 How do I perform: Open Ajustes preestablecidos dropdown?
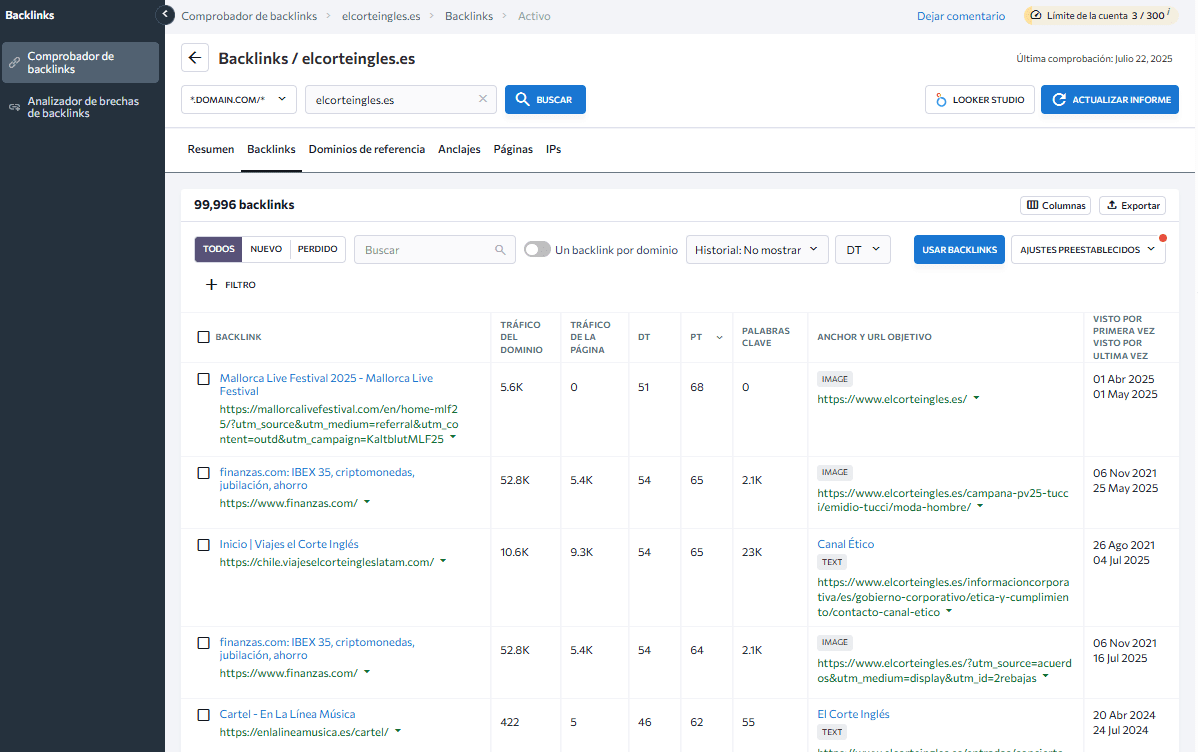pyautogui.click(x=1088, y=250)
